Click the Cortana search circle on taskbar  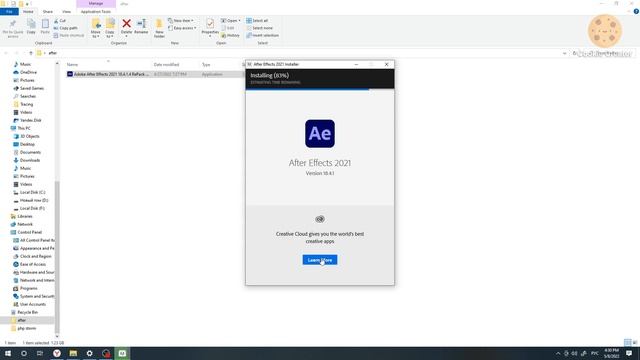(x=24, y=353)
